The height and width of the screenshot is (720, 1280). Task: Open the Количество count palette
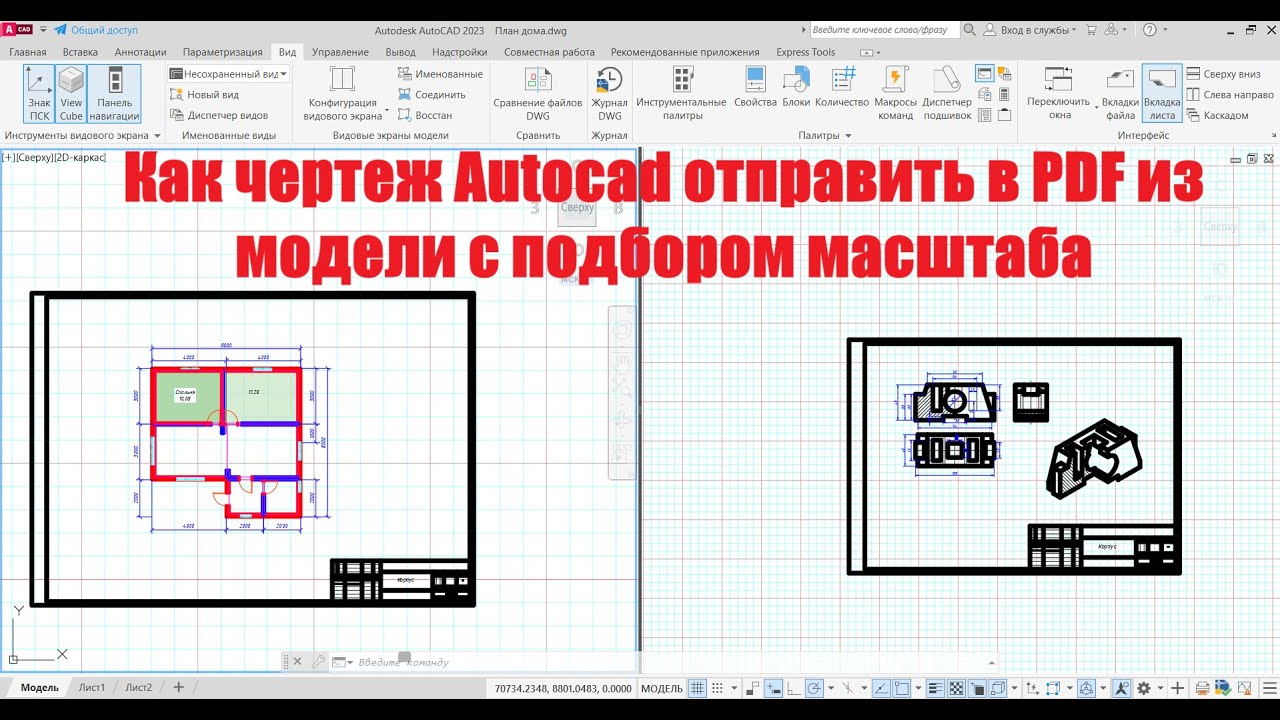click(842, 88)
